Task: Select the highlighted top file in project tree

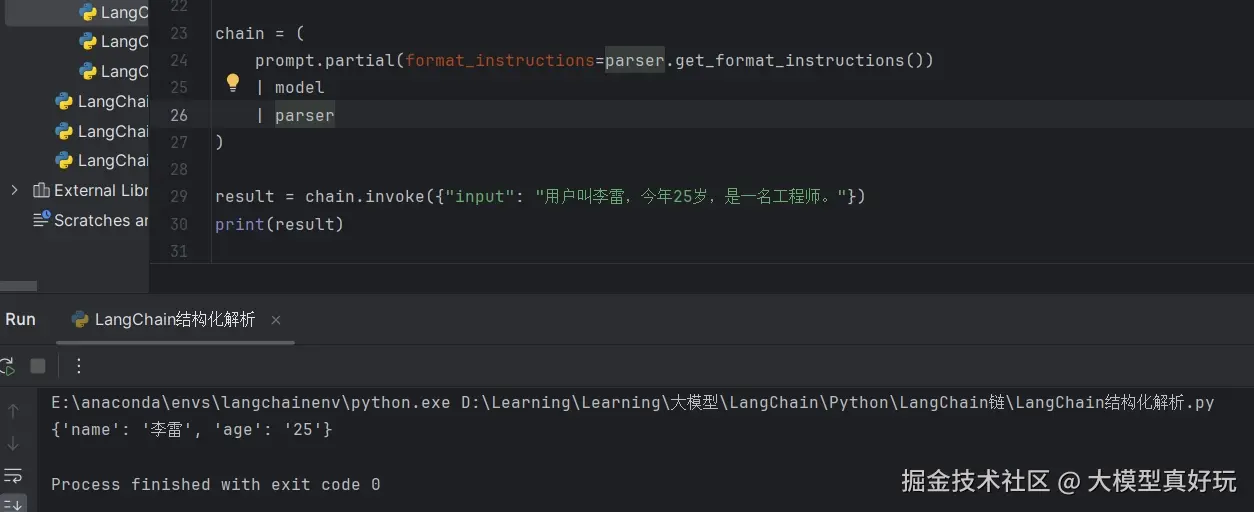Action: 118,13
